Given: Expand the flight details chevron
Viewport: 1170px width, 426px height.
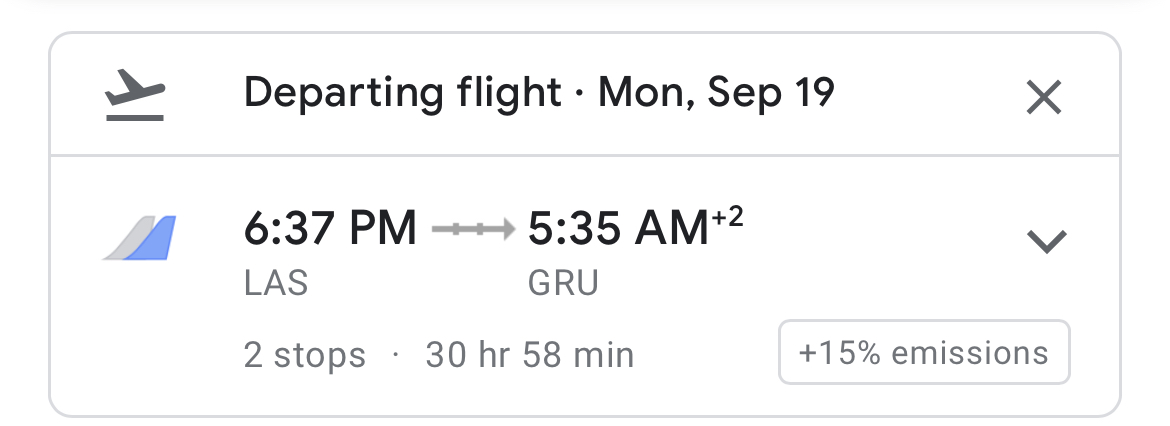Looking at the screenshot, I should point(1046,241).
